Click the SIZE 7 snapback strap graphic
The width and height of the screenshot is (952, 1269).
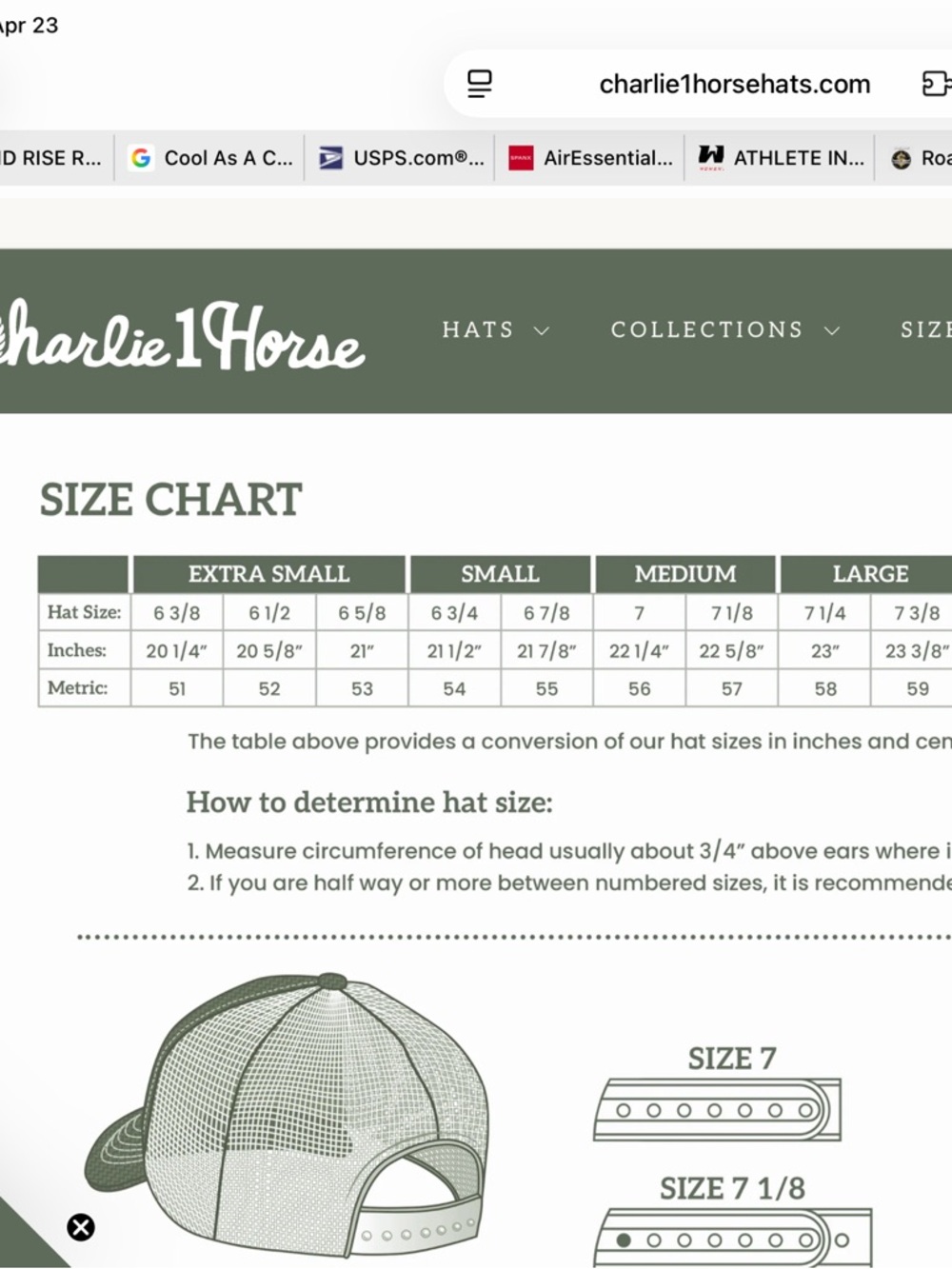click(718, 1109)
